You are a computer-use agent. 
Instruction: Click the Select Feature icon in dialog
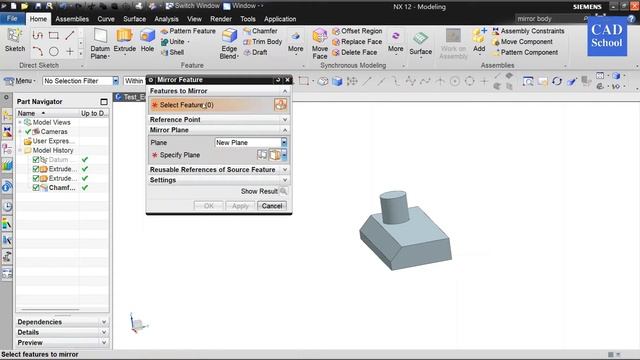tap(280, 105)
